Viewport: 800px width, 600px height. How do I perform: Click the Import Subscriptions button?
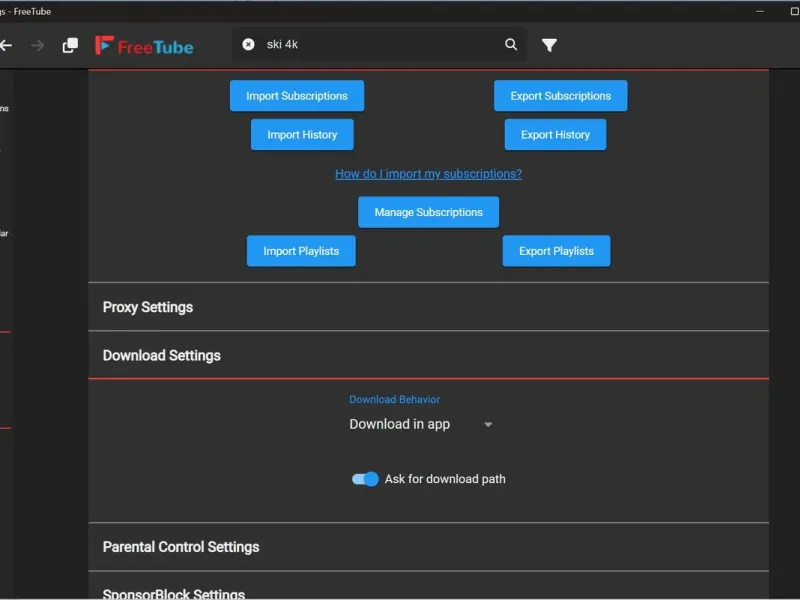tap(297, 96)
